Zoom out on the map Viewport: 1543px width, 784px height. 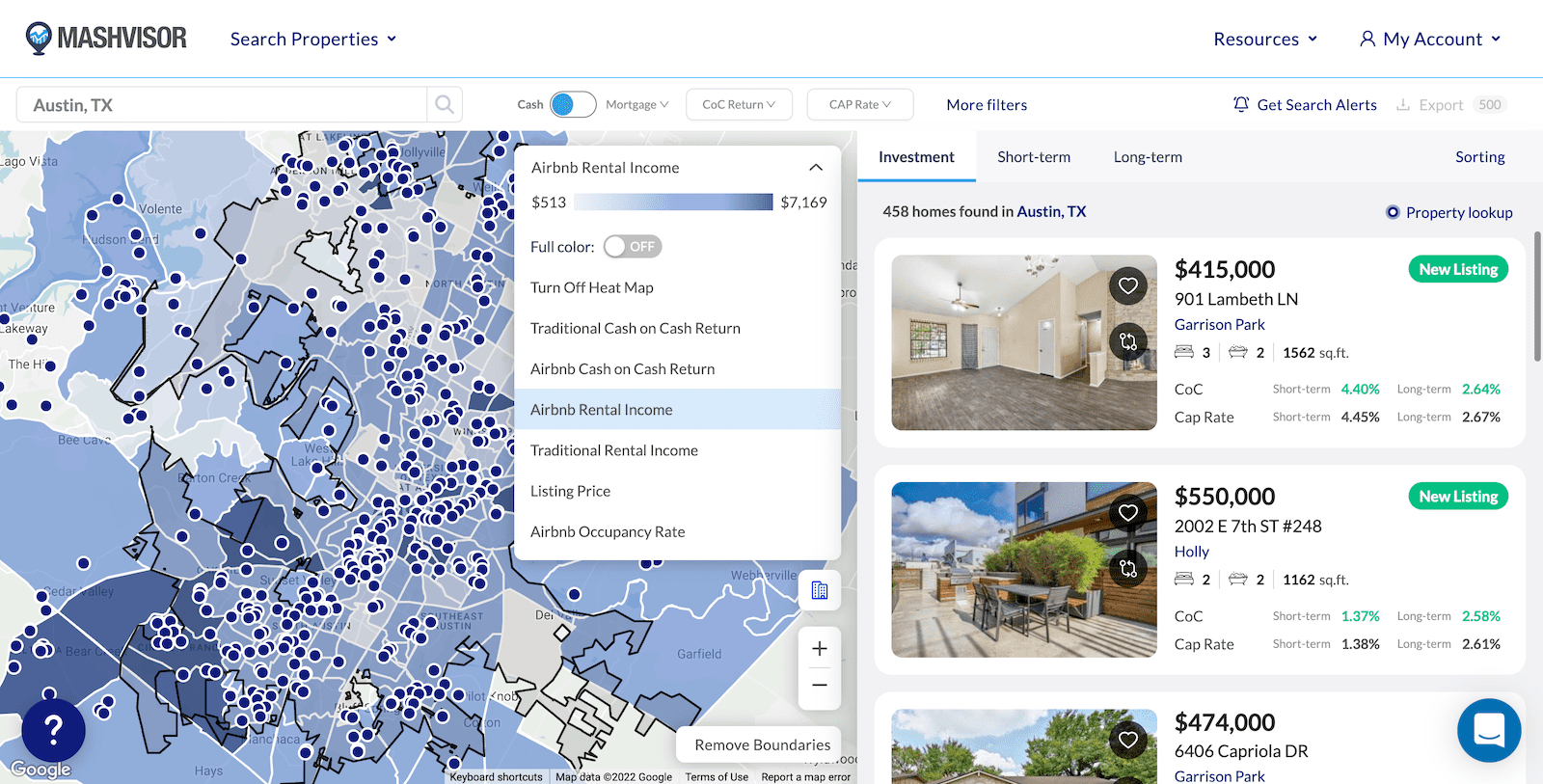coord(820,685)
